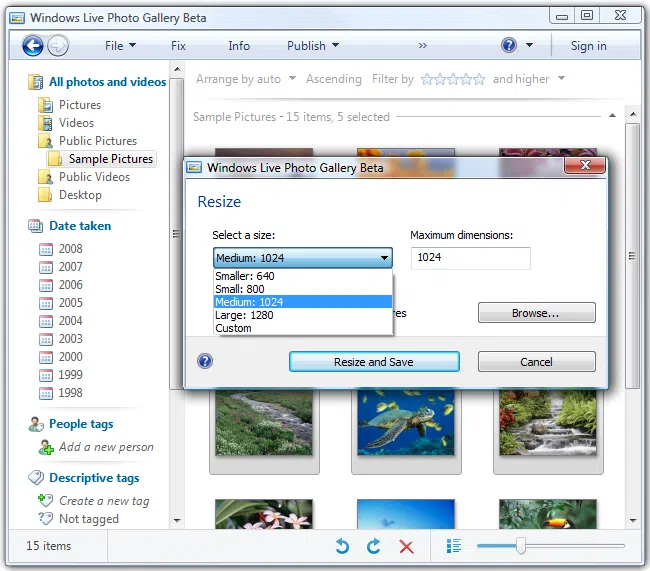
Task: Click the rotate counterclockwise icon
Action: [x=342, y=546]
